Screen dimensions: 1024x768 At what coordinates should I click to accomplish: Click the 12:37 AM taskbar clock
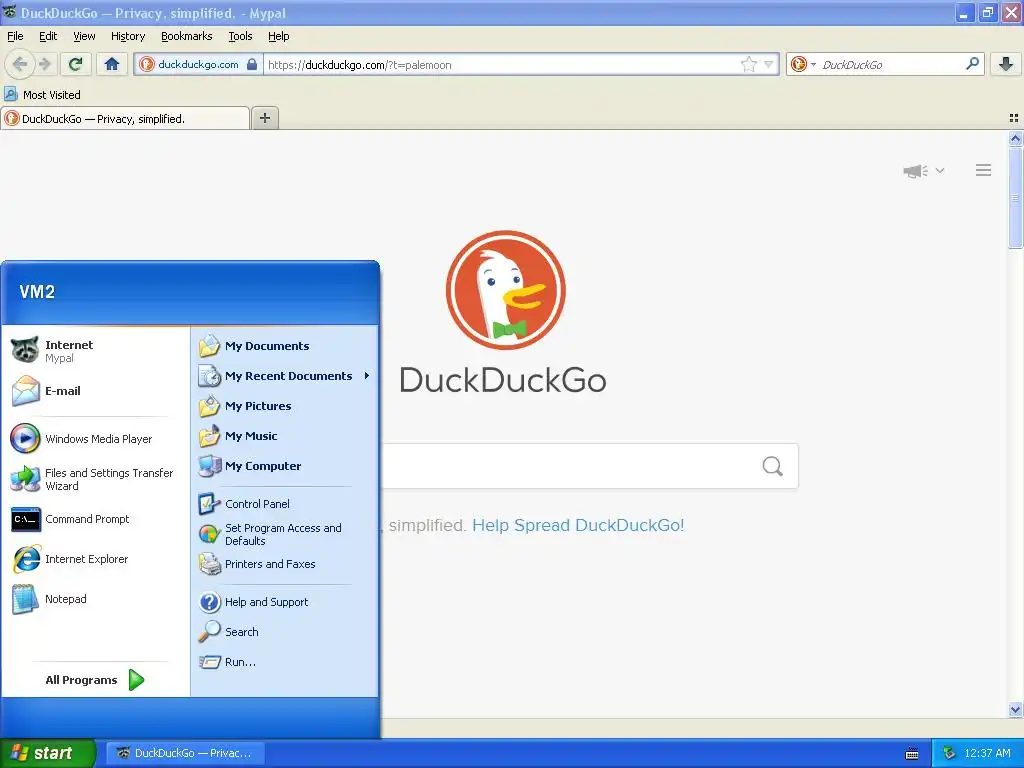987,753
